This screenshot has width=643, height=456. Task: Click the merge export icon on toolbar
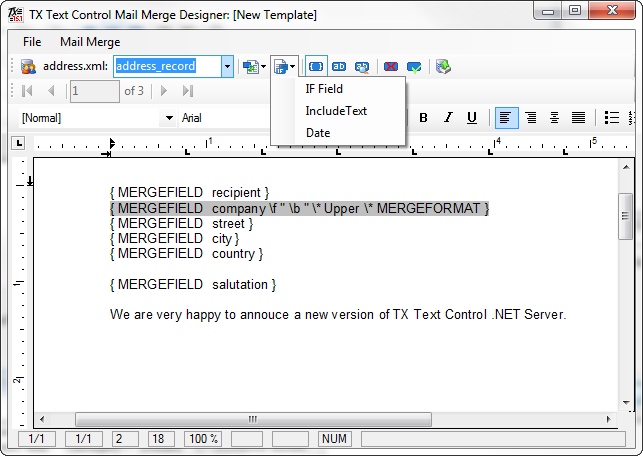click(x=443, y=67)
